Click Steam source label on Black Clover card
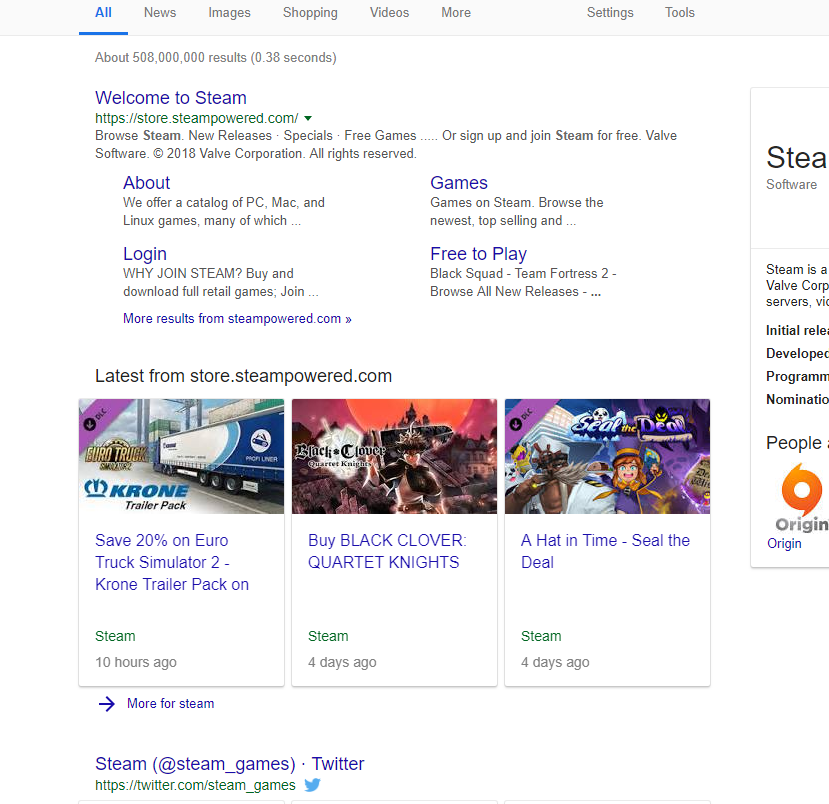 [x=328, y=636]
